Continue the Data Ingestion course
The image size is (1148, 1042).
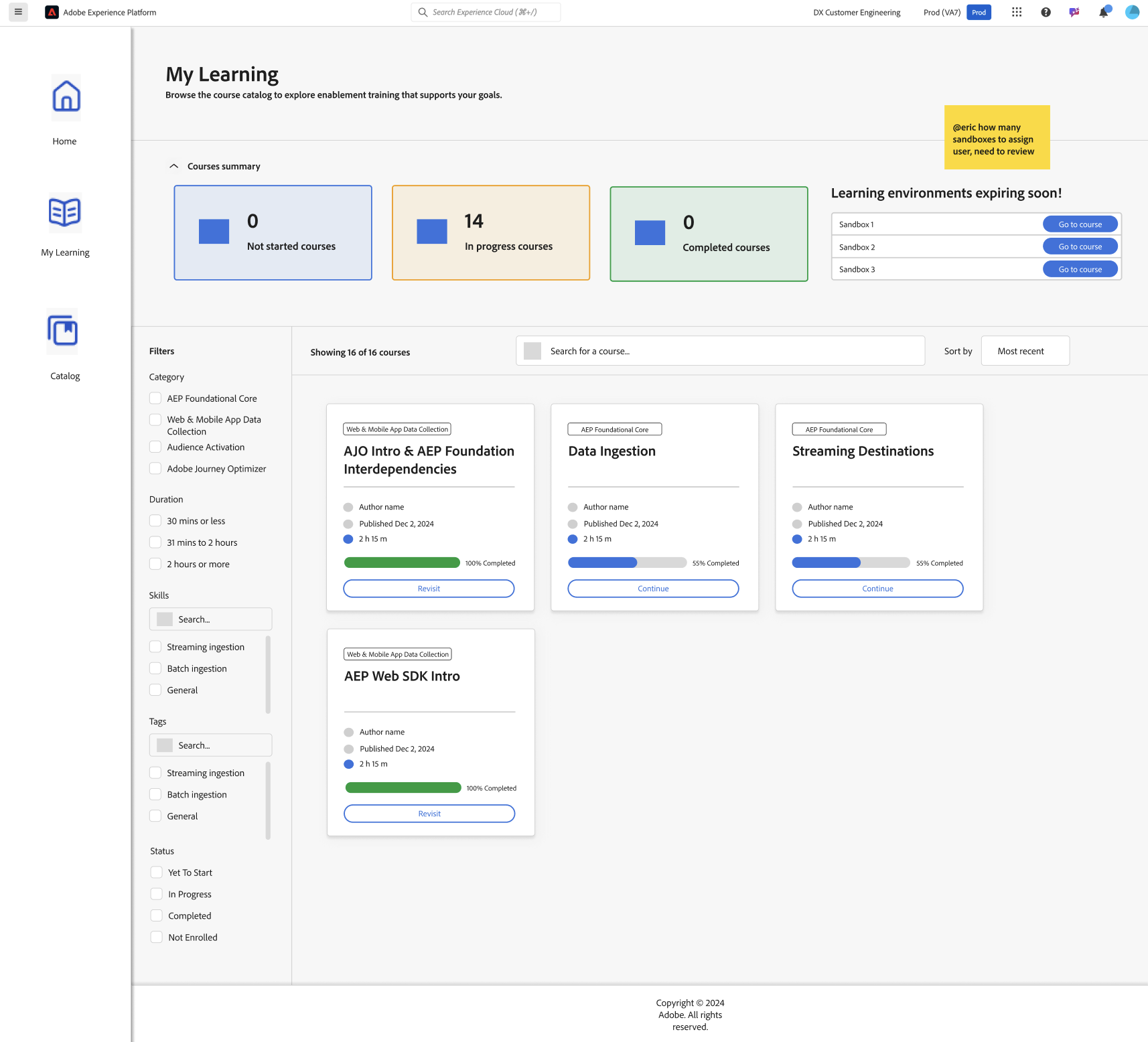654,589
